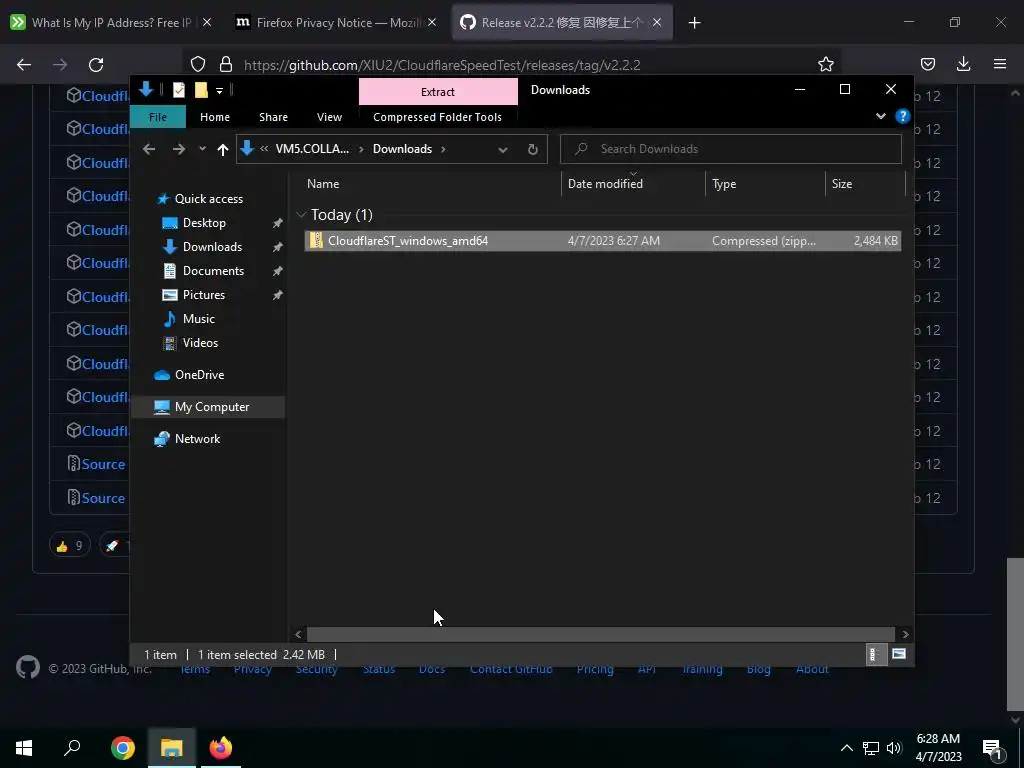The image size is (1024, 768).
Task: Open Windows search from the taskbar
Action: 72,748
